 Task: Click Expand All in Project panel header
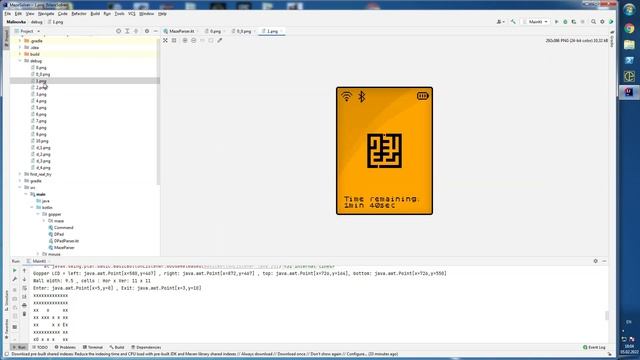click(127, 31)
